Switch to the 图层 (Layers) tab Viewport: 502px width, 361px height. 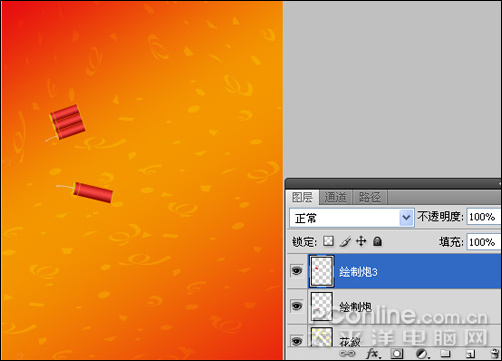click(302, 197)
